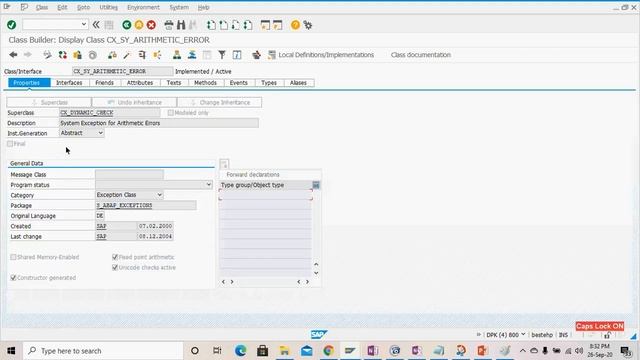Click the Last Page icon
The image size is (640, 360).
point(248,25)
